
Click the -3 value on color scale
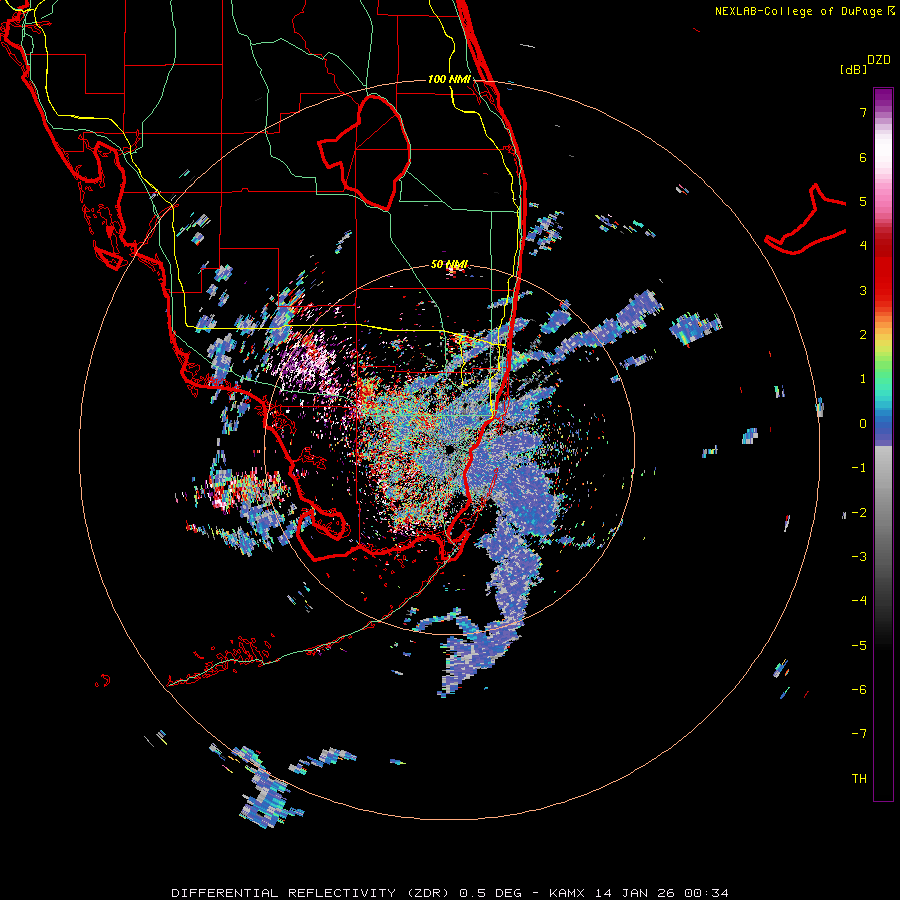click(859, 557)
